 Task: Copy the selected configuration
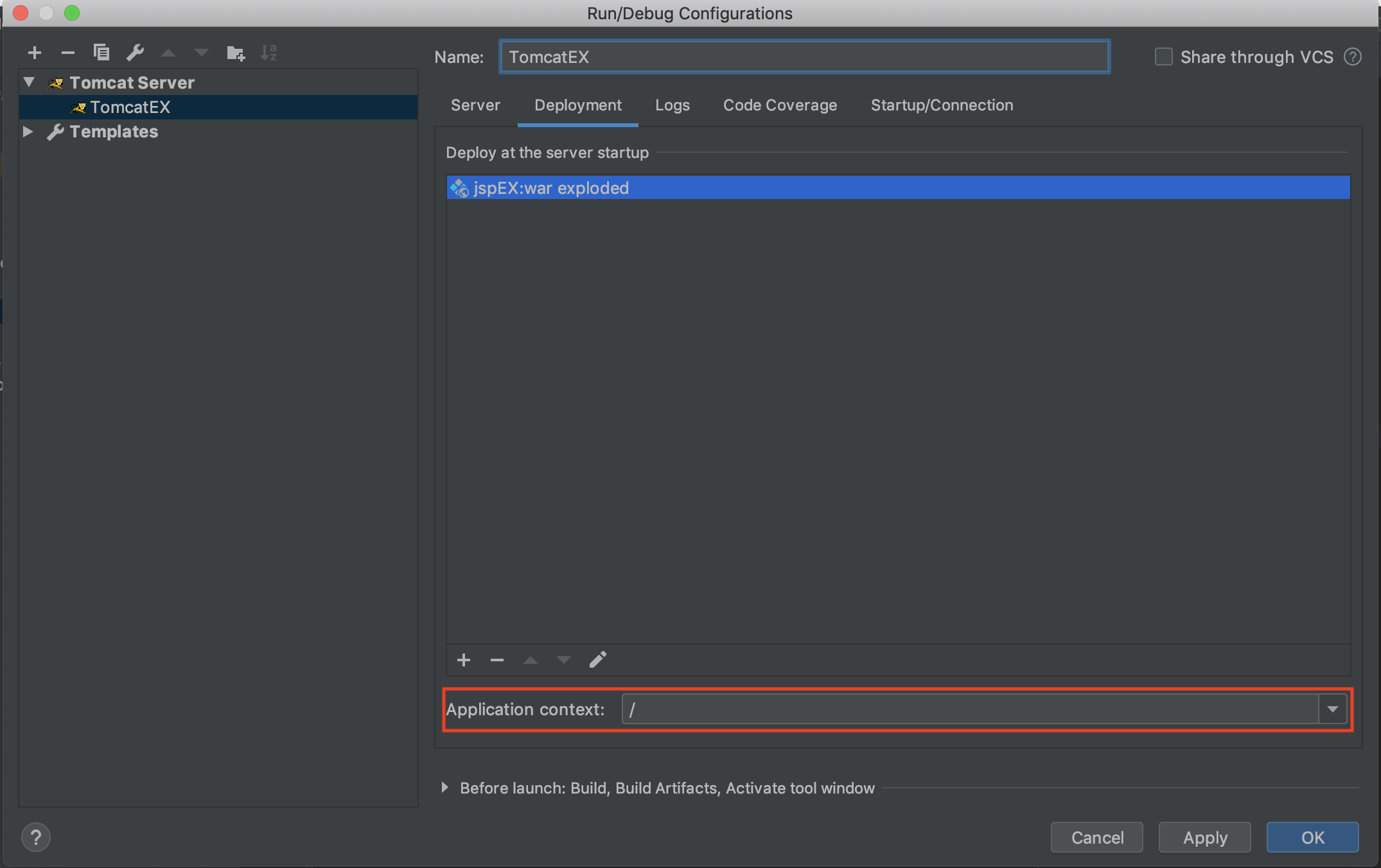coord(101,53)
